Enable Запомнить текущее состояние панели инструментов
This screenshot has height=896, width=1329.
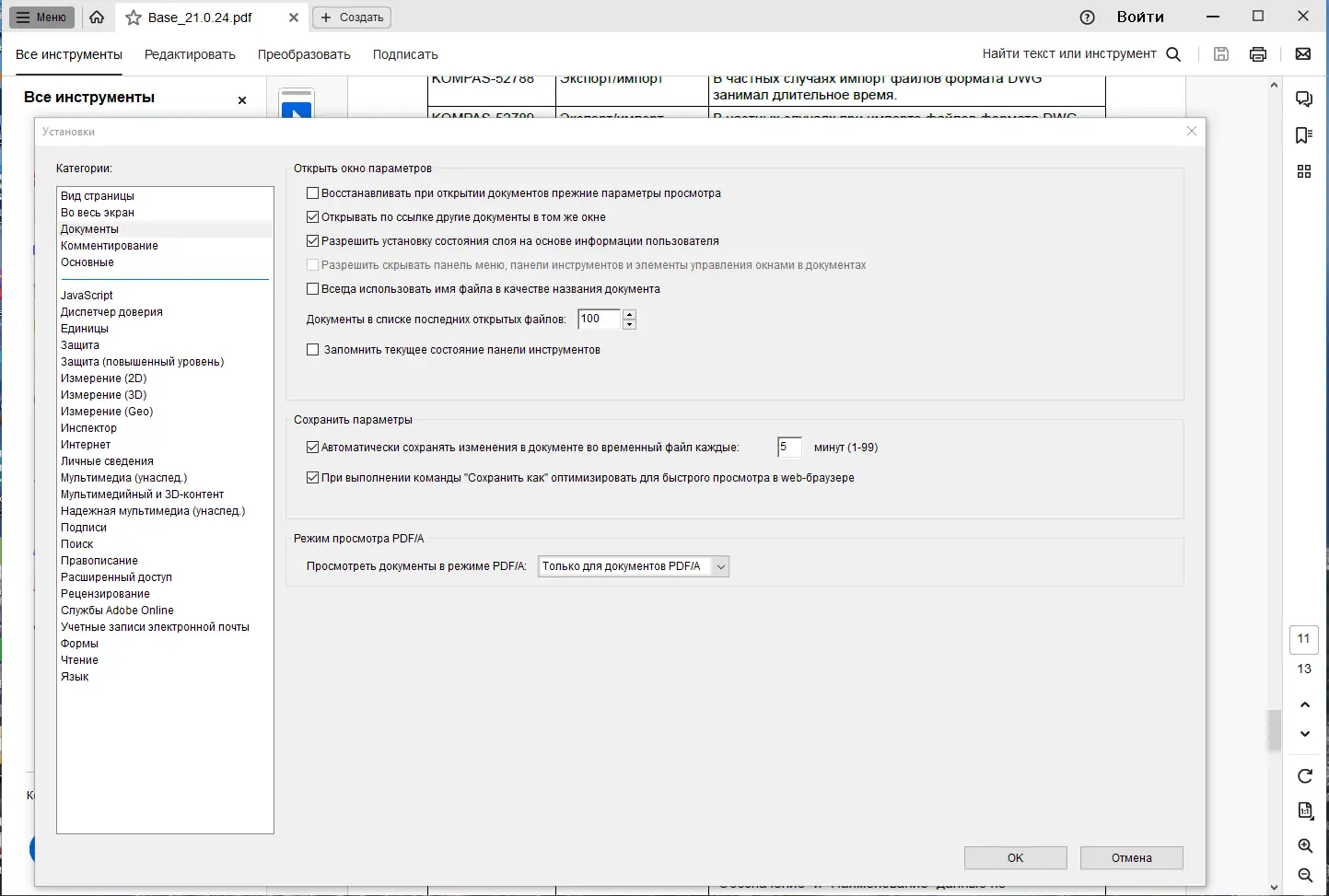click(x=312, y=350)
